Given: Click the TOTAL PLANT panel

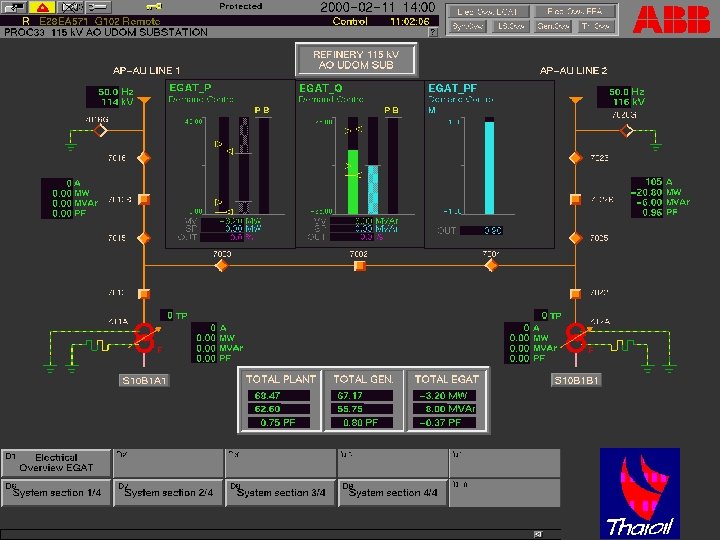Looking at the screenshot, I should [x=280, y=400].
